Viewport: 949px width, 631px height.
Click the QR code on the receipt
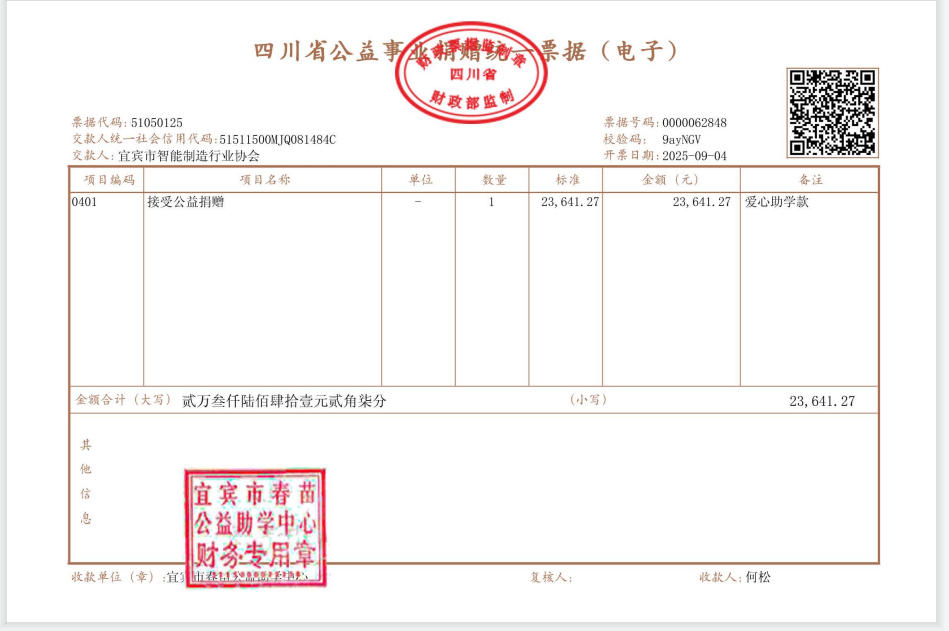tap(832, 113)
